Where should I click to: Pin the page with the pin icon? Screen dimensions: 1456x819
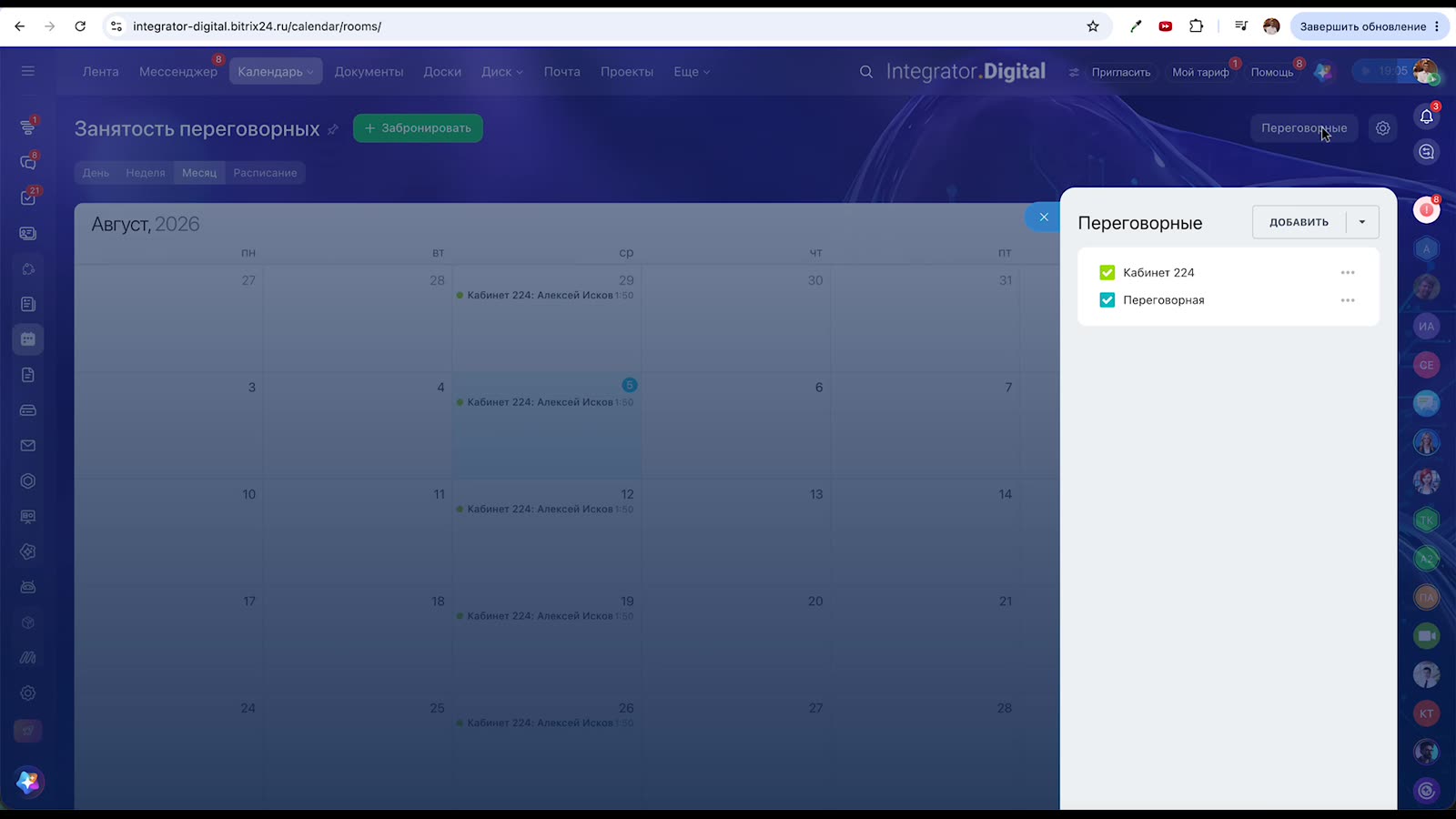tap(333, 129)
